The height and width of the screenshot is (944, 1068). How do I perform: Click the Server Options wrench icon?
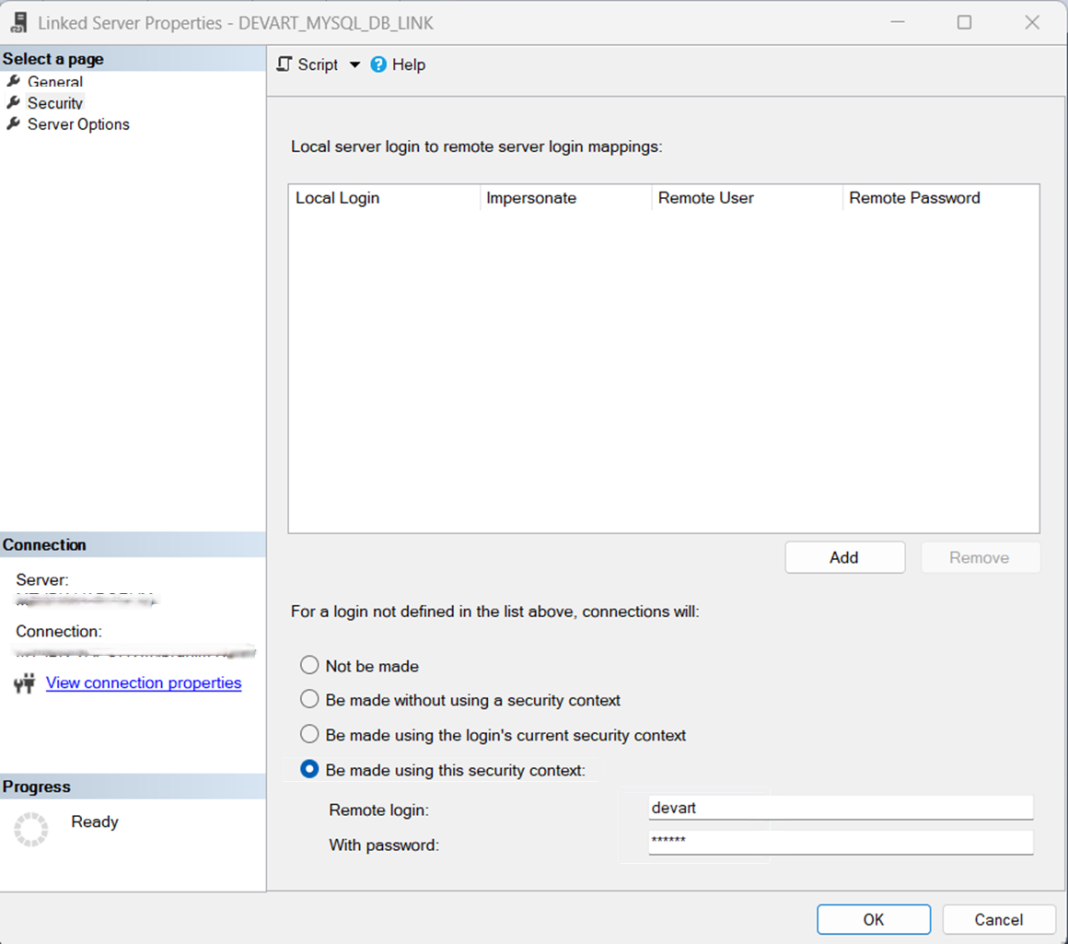click(13, 125)
